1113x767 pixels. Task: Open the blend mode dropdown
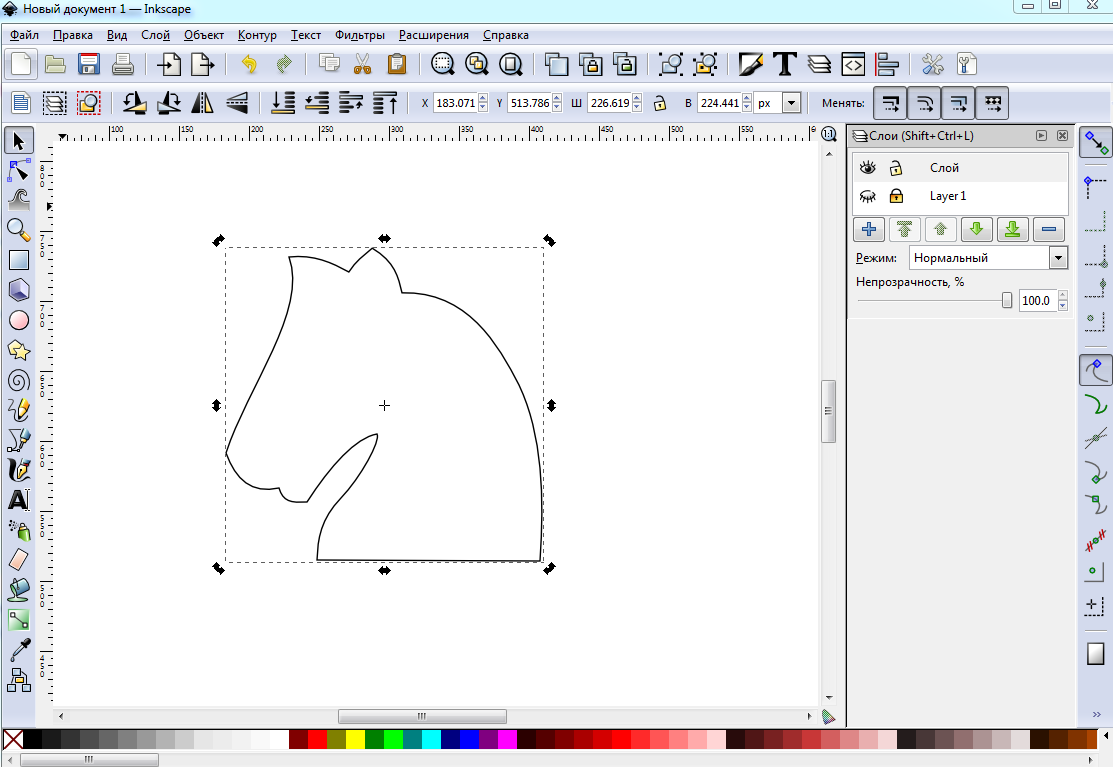[x=1058, y=258]
